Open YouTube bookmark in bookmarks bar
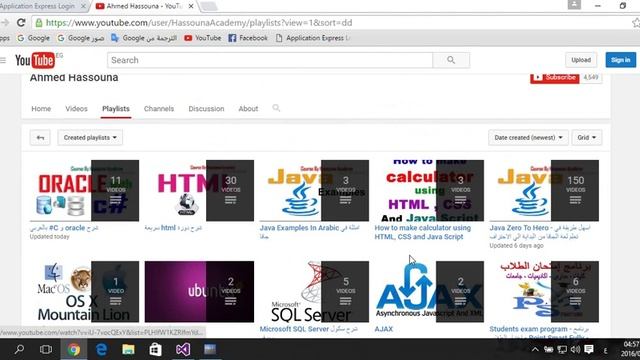The width and height of the screenshot is (640, 360). tap(203, 38)
